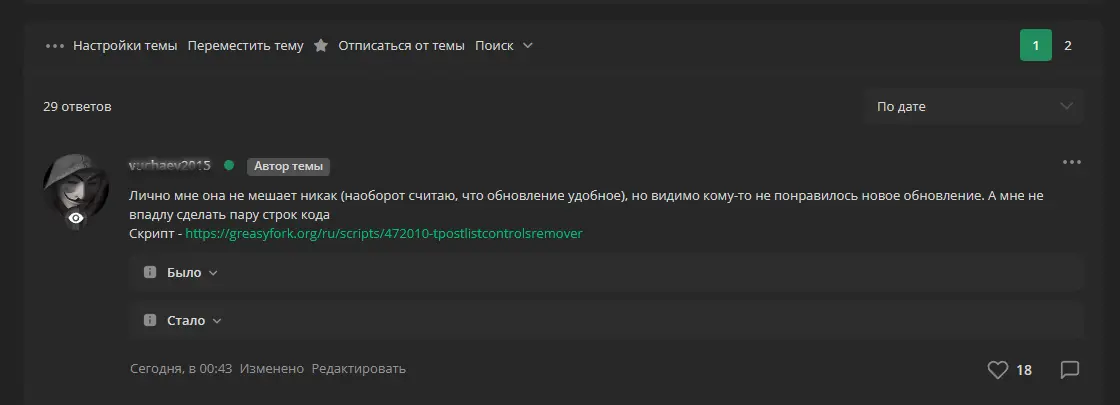Click the info icon next to Стало
This screenshot has height=405, width=1120.
click(150, 320)
